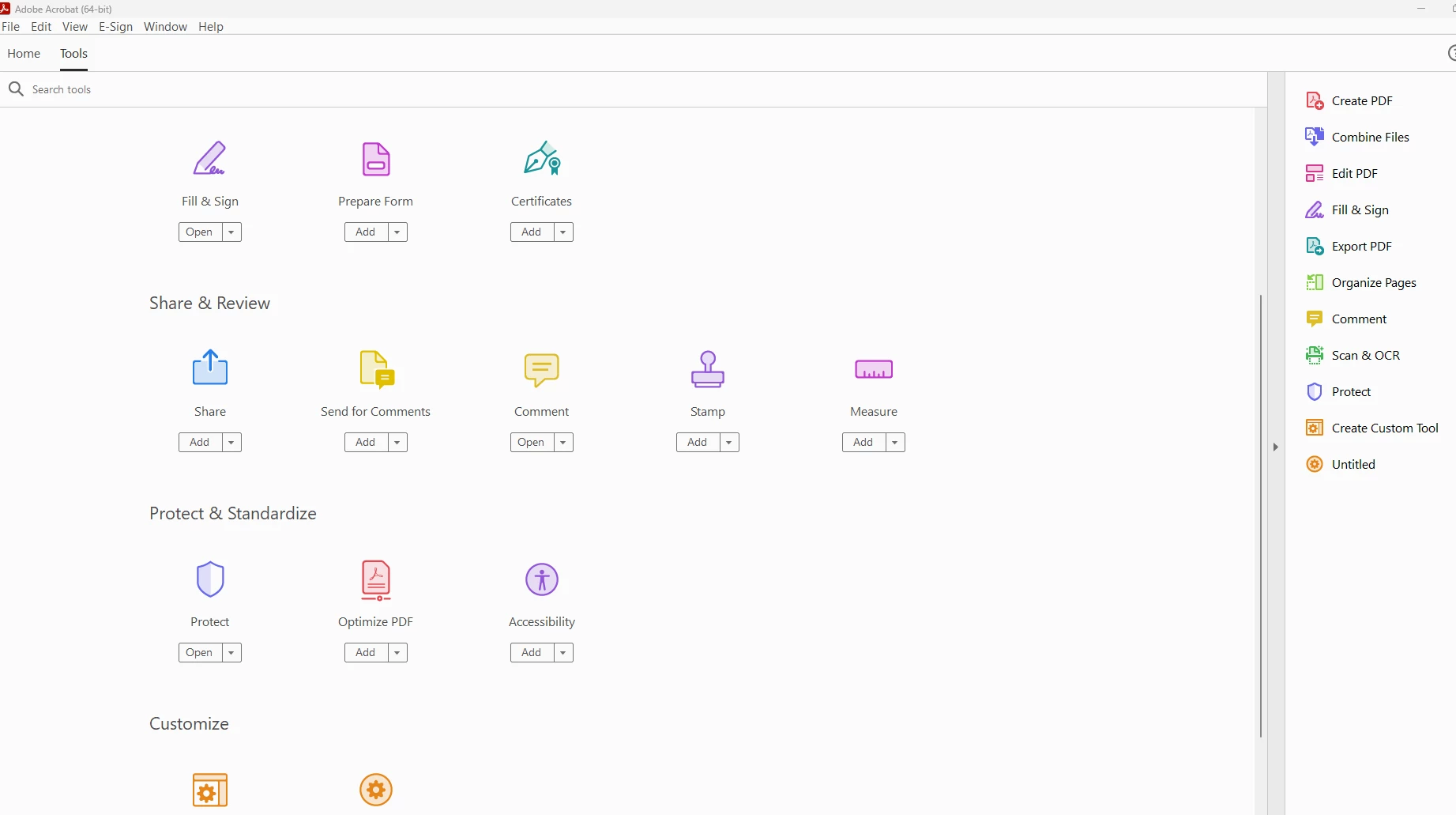Focus the Search tools input field

tap(632, 89)
